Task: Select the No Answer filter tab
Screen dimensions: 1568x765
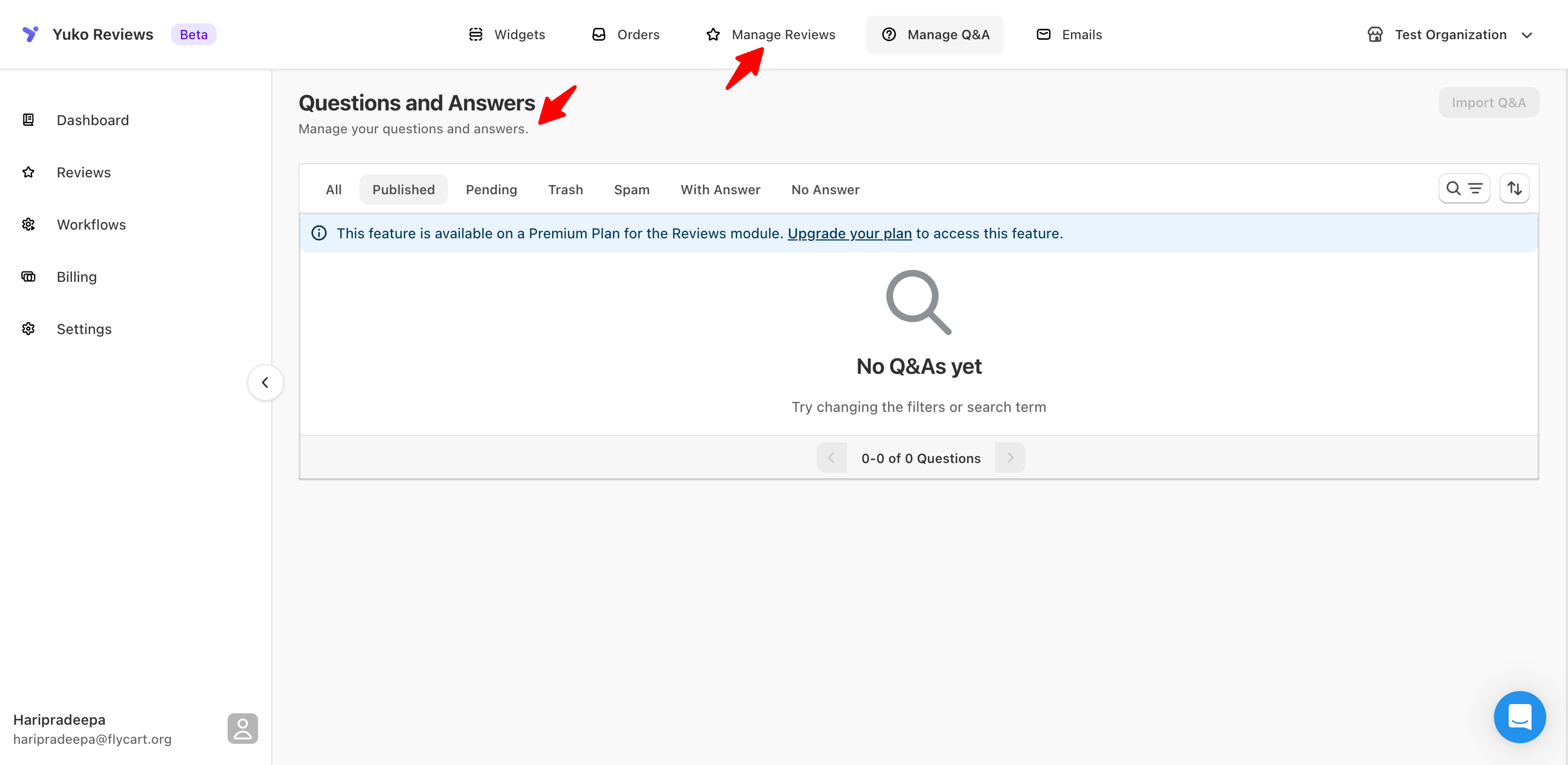Action: point(825,190)
